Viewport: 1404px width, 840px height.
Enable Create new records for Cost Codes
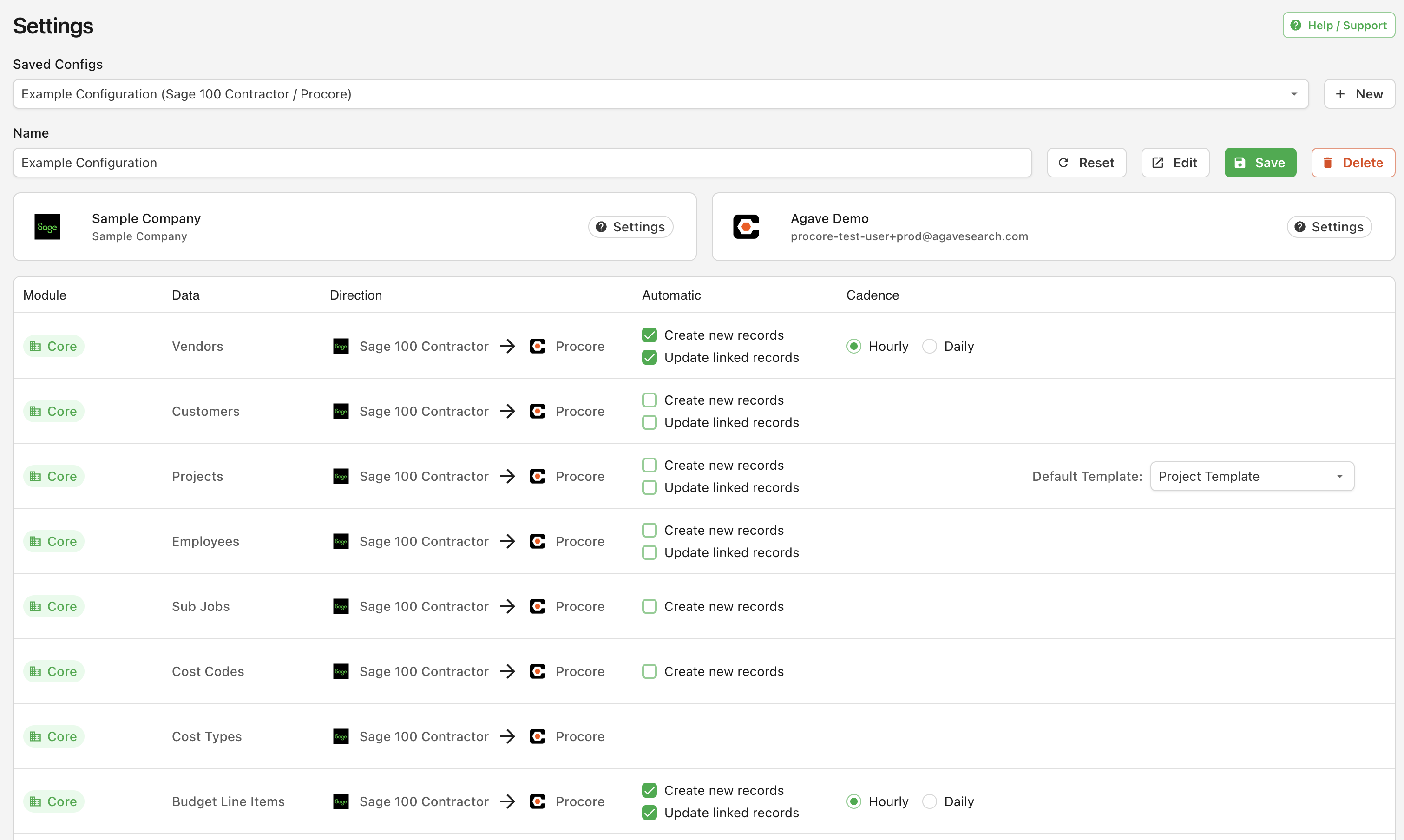649,671
